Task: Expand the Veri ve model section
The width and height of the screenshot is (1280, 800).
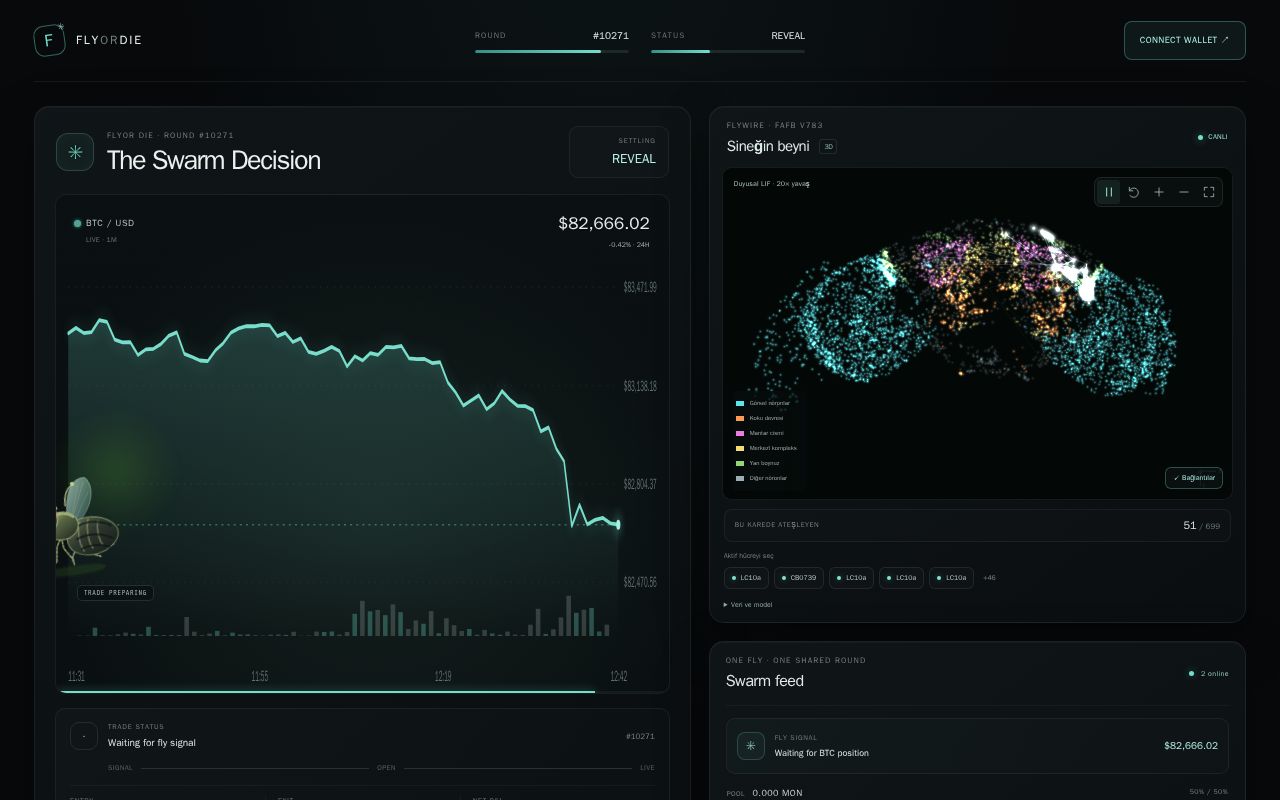Action: pos(748,605)
